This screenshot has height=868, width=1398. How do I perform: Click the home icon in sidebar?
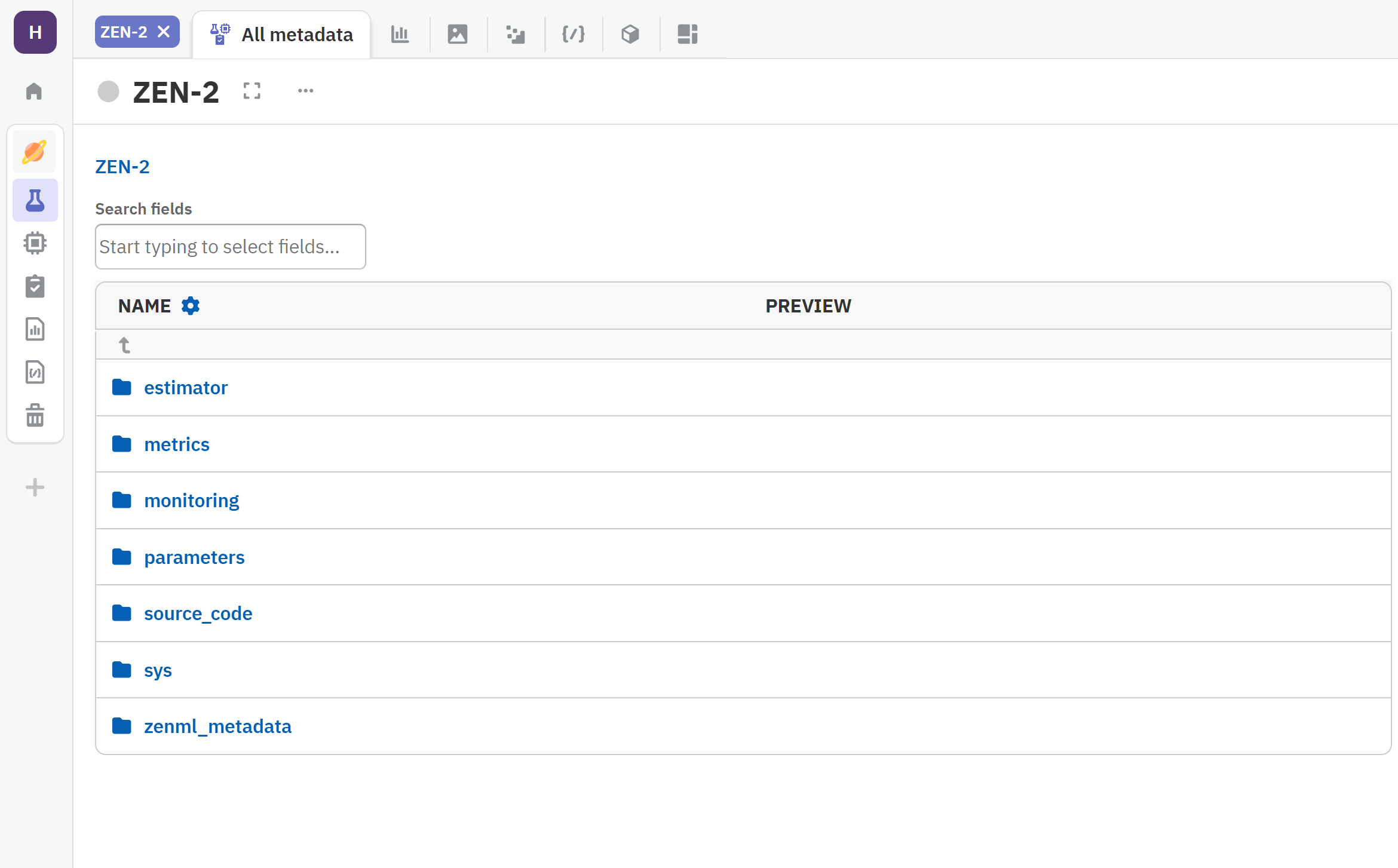coord(34,91)
